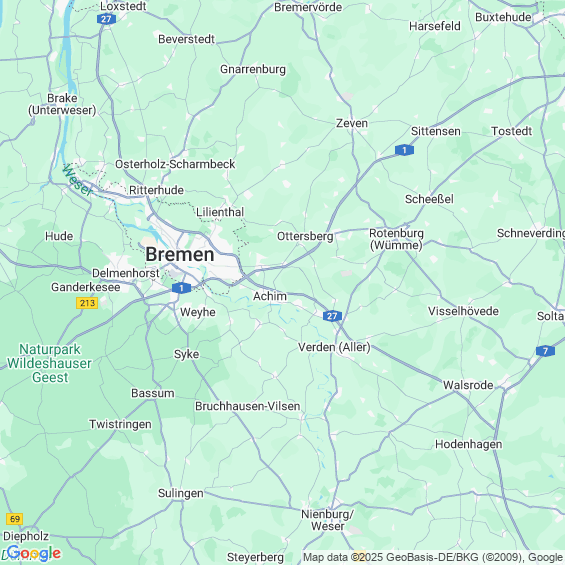This screenshot has width=565, height=565.
Task: Select the Bremen city label
Action: point(180,254)
